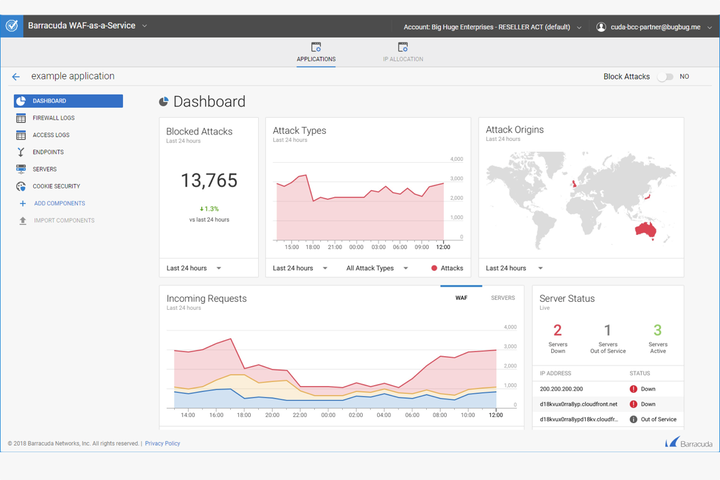Click the Barracuda checkmark logo icon

point(12,26)
